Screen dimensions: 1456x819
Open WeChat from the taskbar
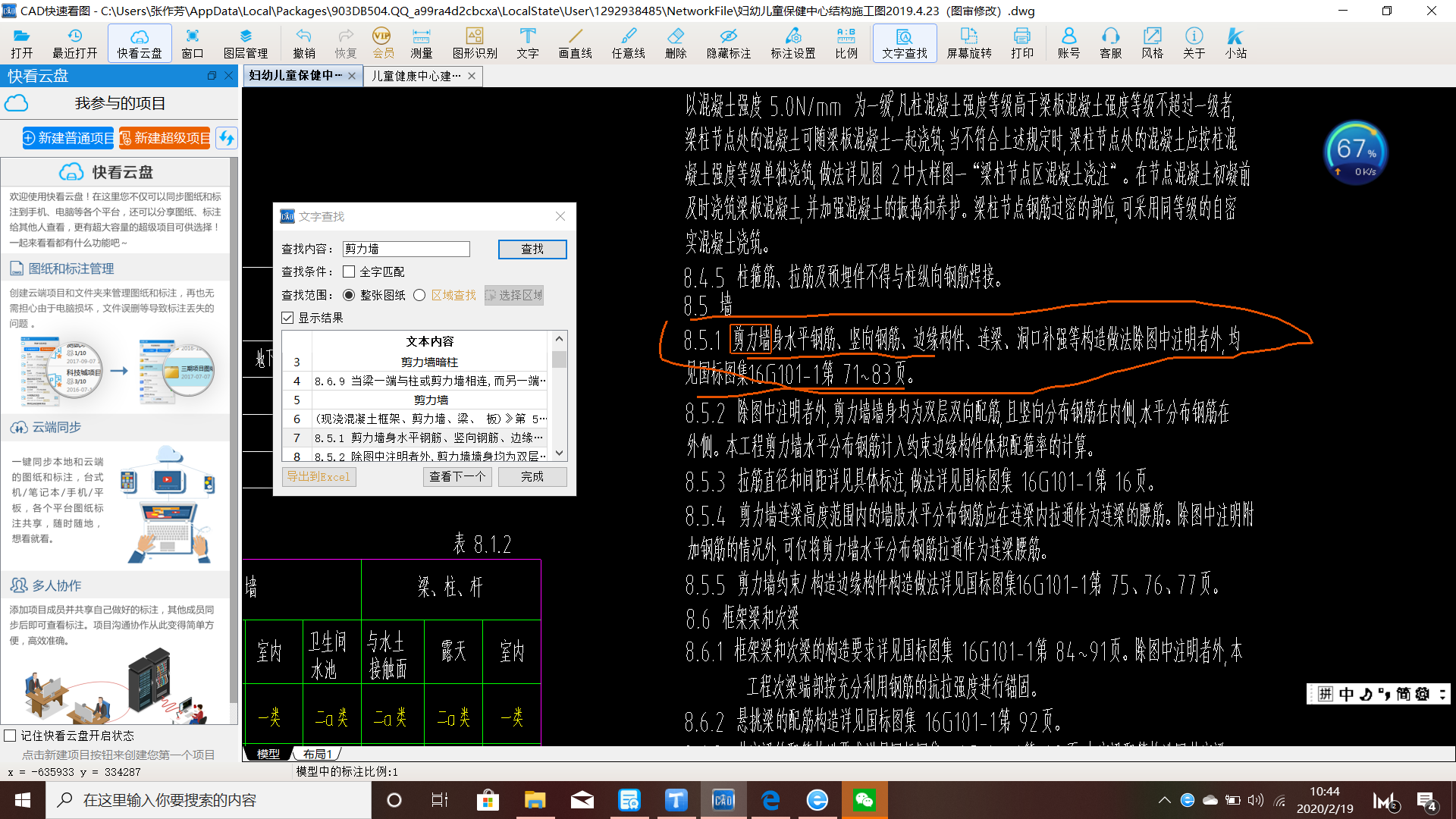864,800
